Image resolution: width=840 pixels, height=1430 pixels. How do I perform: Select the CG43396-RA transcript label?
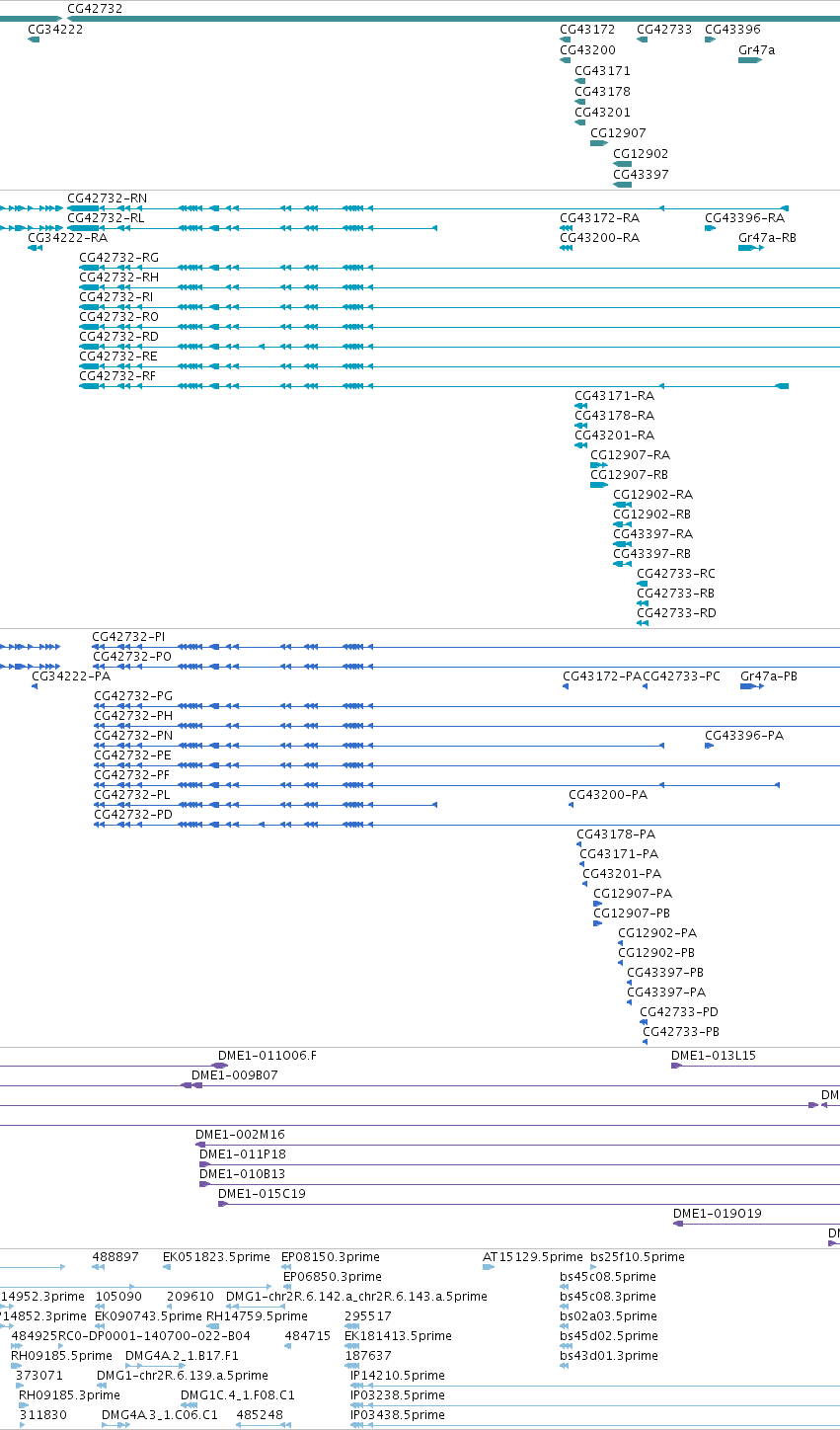744,218
